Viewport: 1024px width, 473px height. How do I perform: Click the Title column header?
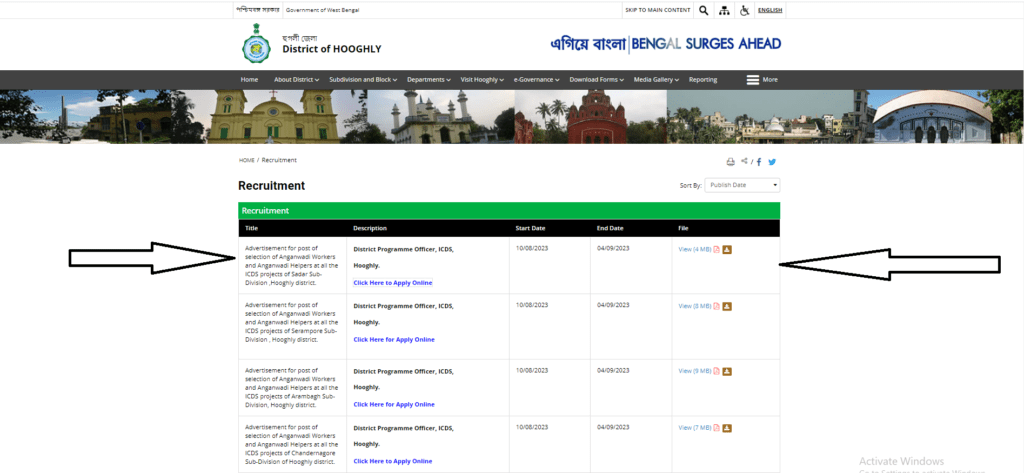click(251, 229)
